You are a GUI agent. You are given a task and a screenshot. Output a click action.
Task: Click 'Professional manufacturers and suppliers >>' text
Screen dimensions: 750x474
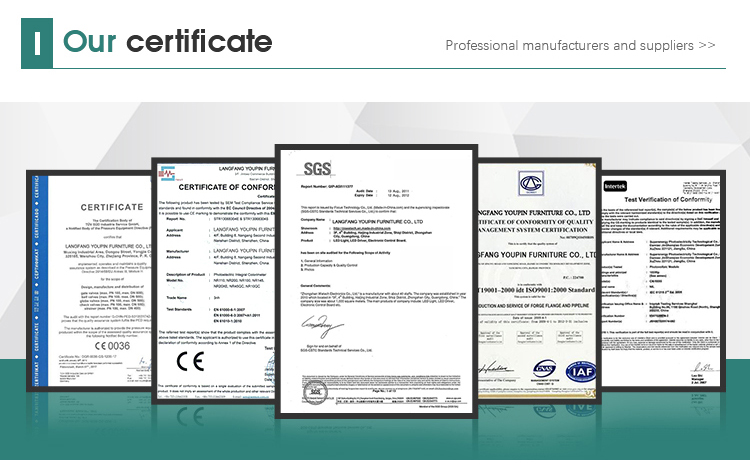pyautogui.click(x=580, y=45)
